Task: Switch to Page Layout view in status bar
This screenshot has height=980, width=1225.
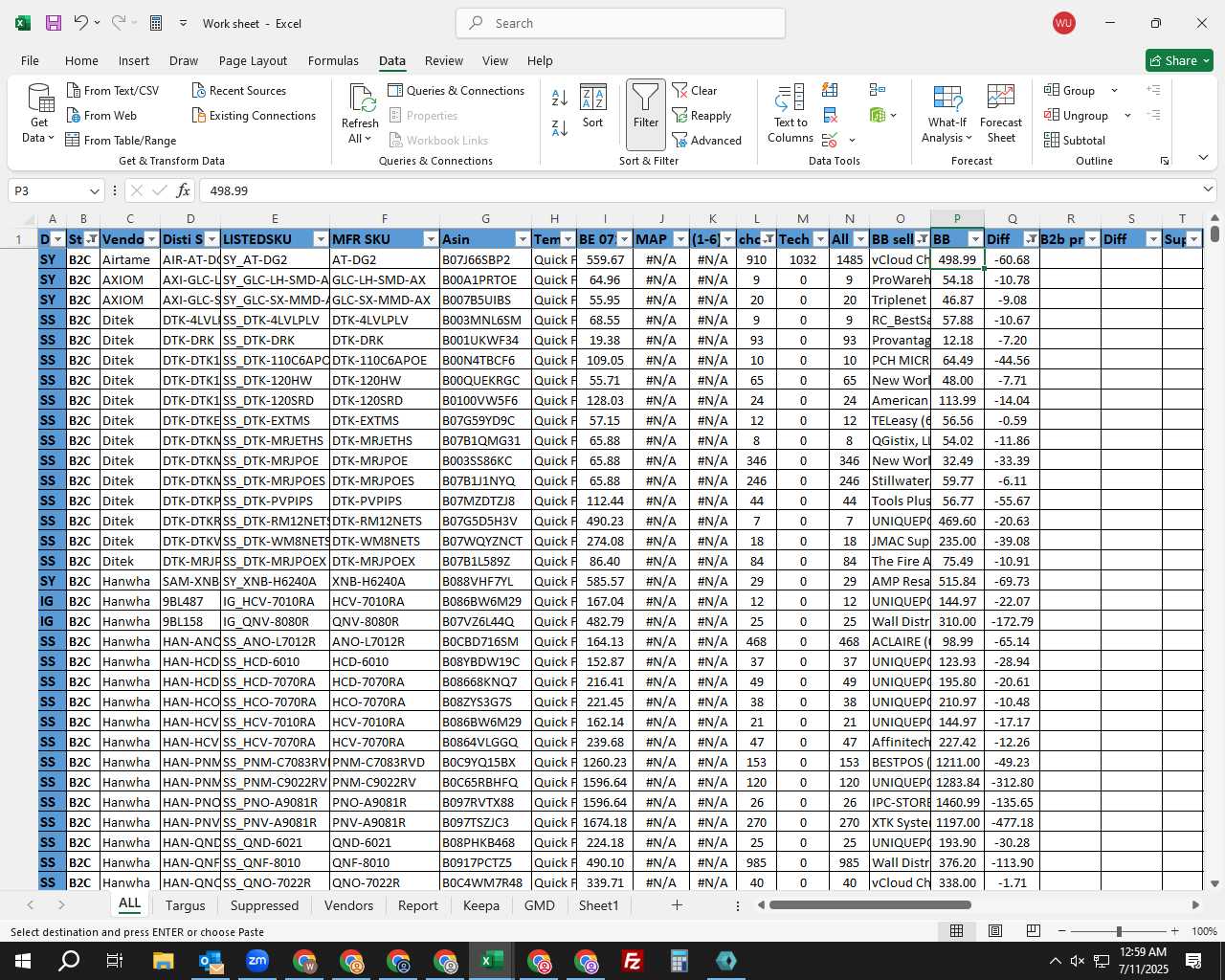Action: click(995, 931)
